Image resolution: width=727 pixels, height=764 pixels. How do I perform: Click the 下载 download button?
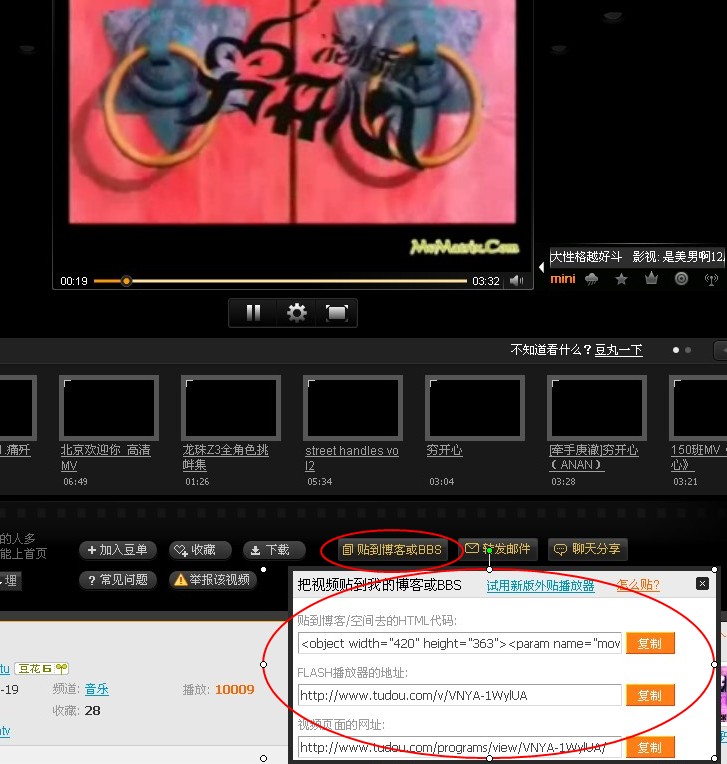click(270, 550)
